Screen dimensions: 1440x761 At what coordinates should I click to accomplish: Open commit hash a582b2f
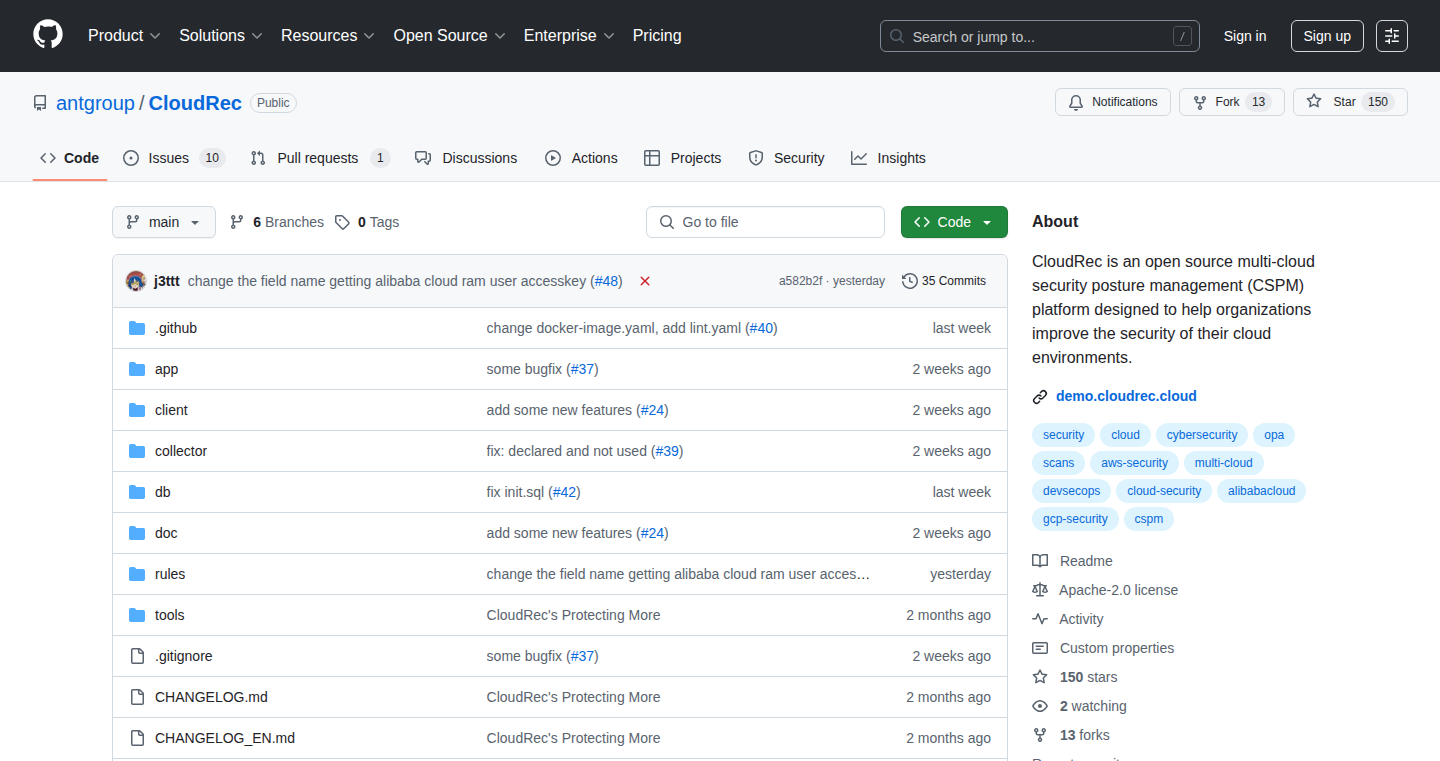pyautogui.click(x=800, y=281)
